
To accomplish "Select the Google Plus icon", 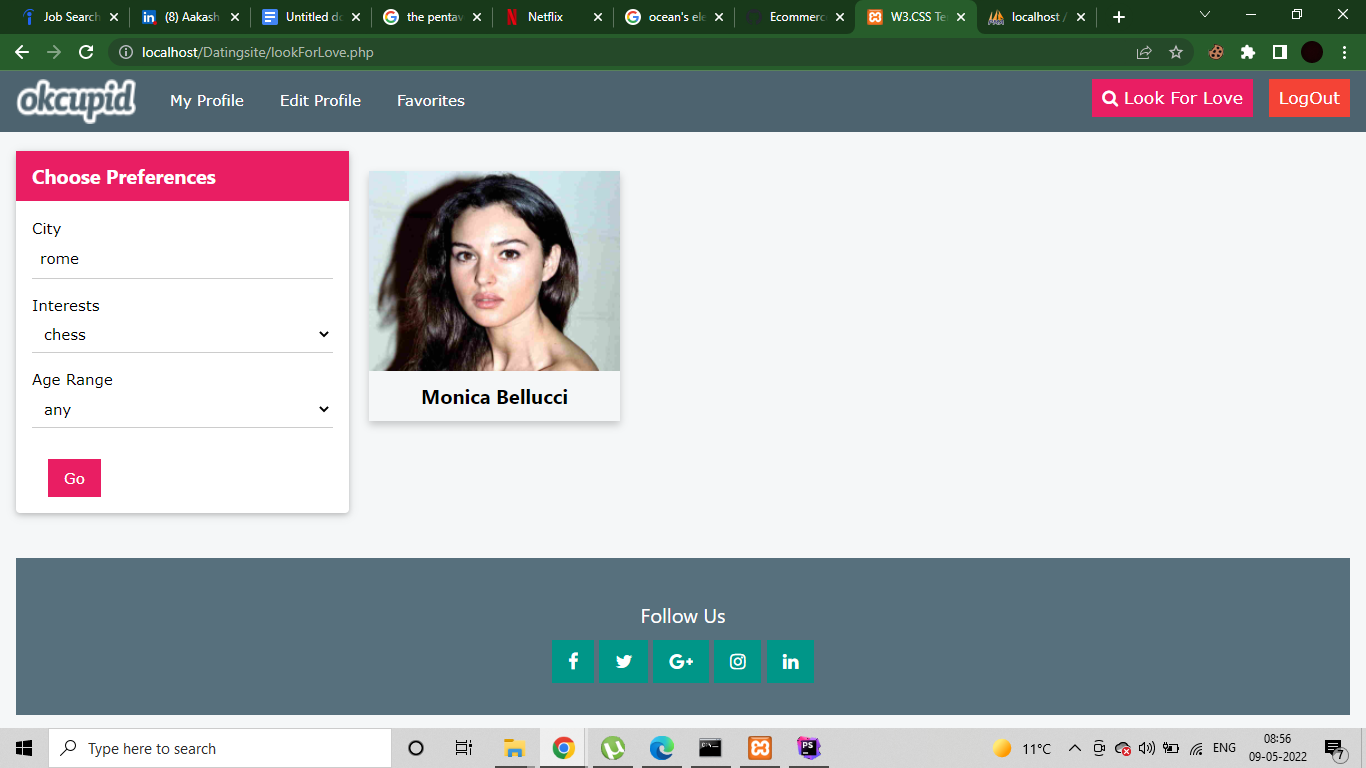I will (x=681, y=661).
